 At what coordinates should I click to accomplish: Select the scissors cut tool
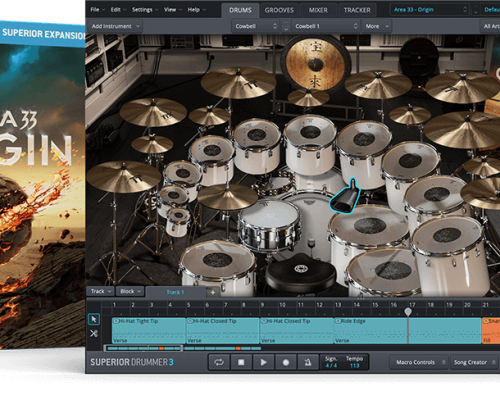[x=94, y=333]
